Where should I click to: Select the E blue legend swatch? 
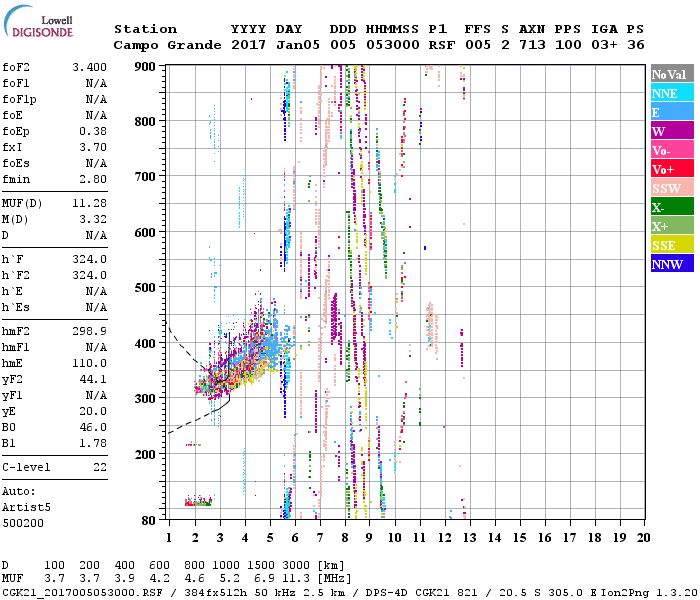(x=672, y=112)
